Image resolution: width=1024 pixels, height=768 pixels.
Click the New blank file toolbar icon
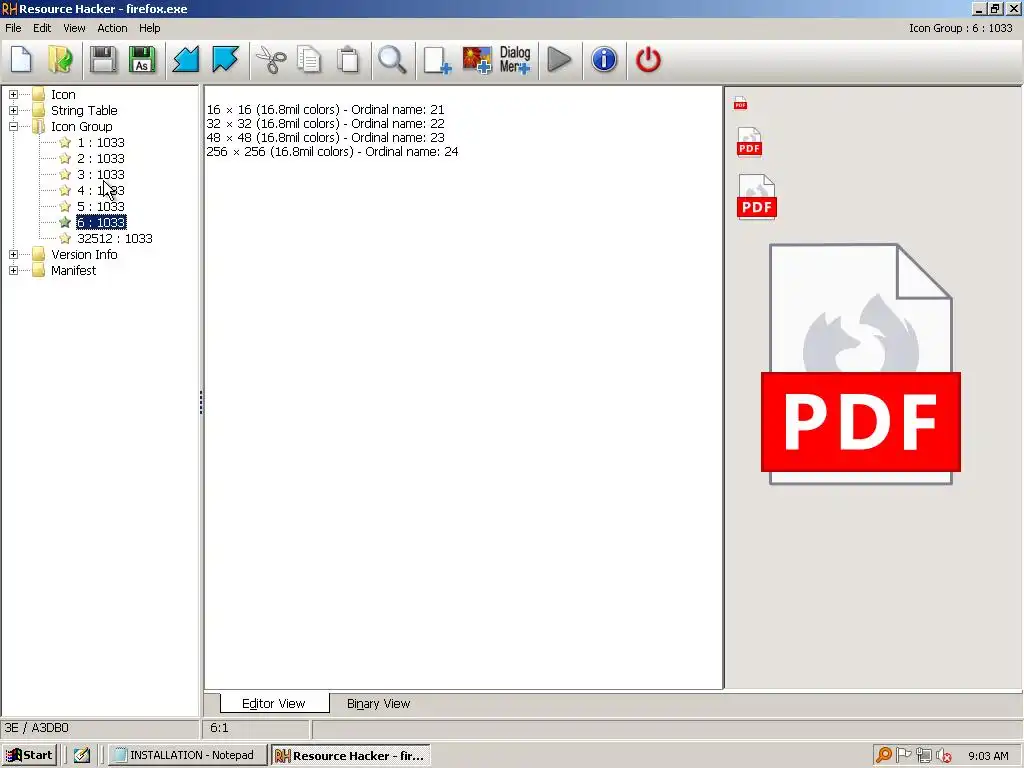[x=22, y=60]
